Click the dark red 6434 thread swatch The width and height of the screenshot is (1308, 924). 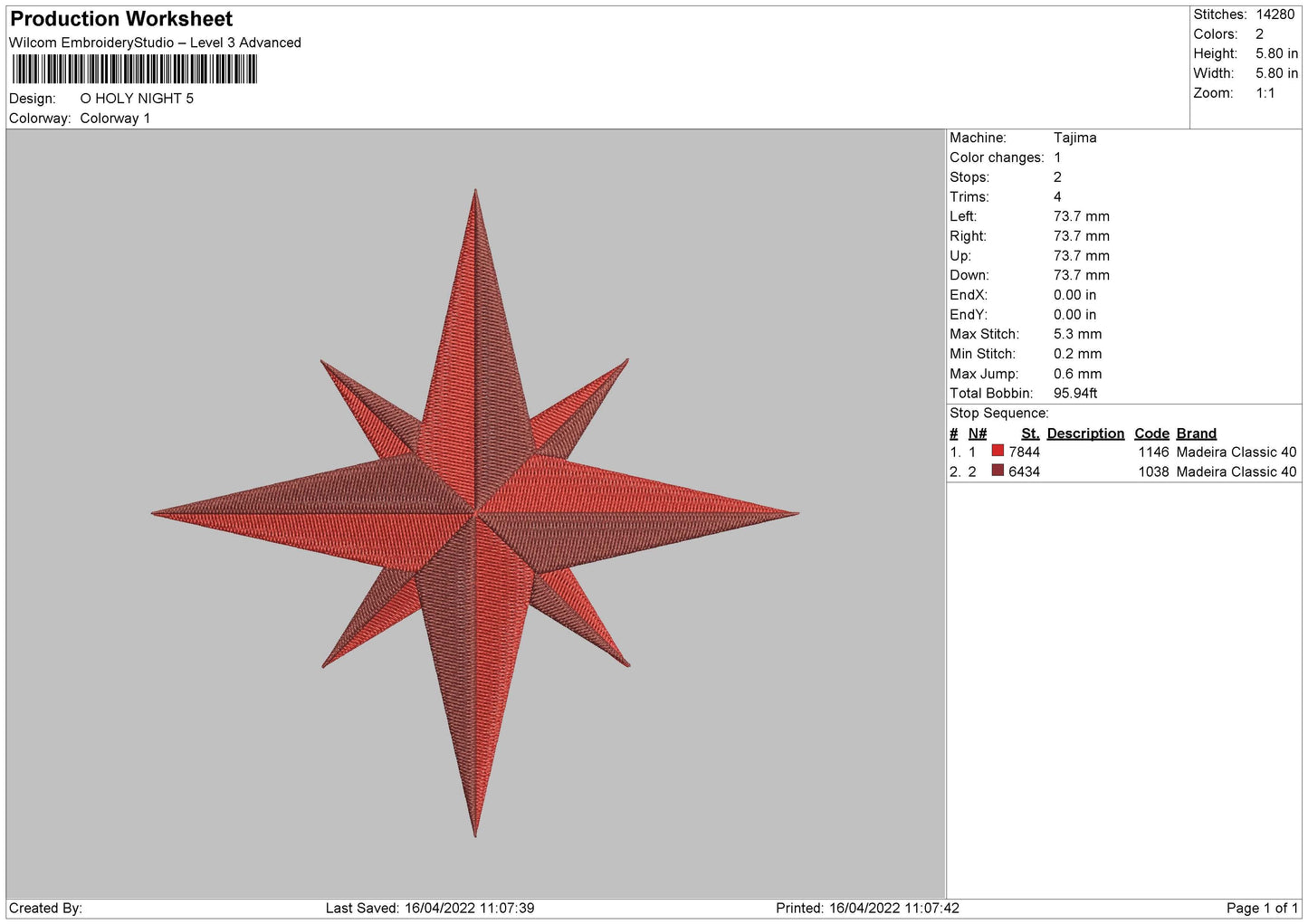tap(998, 471)
